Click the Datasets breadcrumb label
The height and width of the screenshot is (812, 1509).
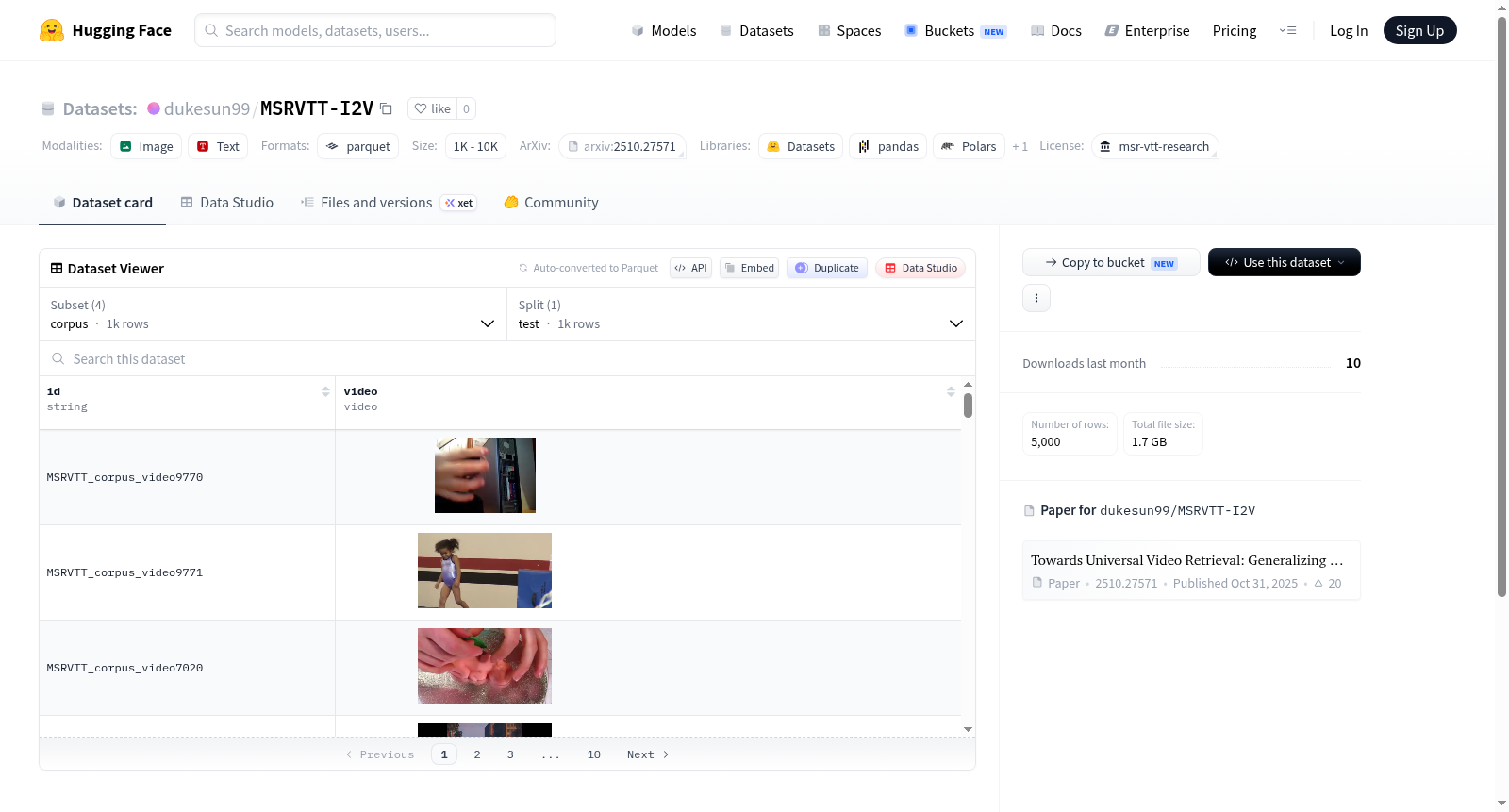[100, 108]
